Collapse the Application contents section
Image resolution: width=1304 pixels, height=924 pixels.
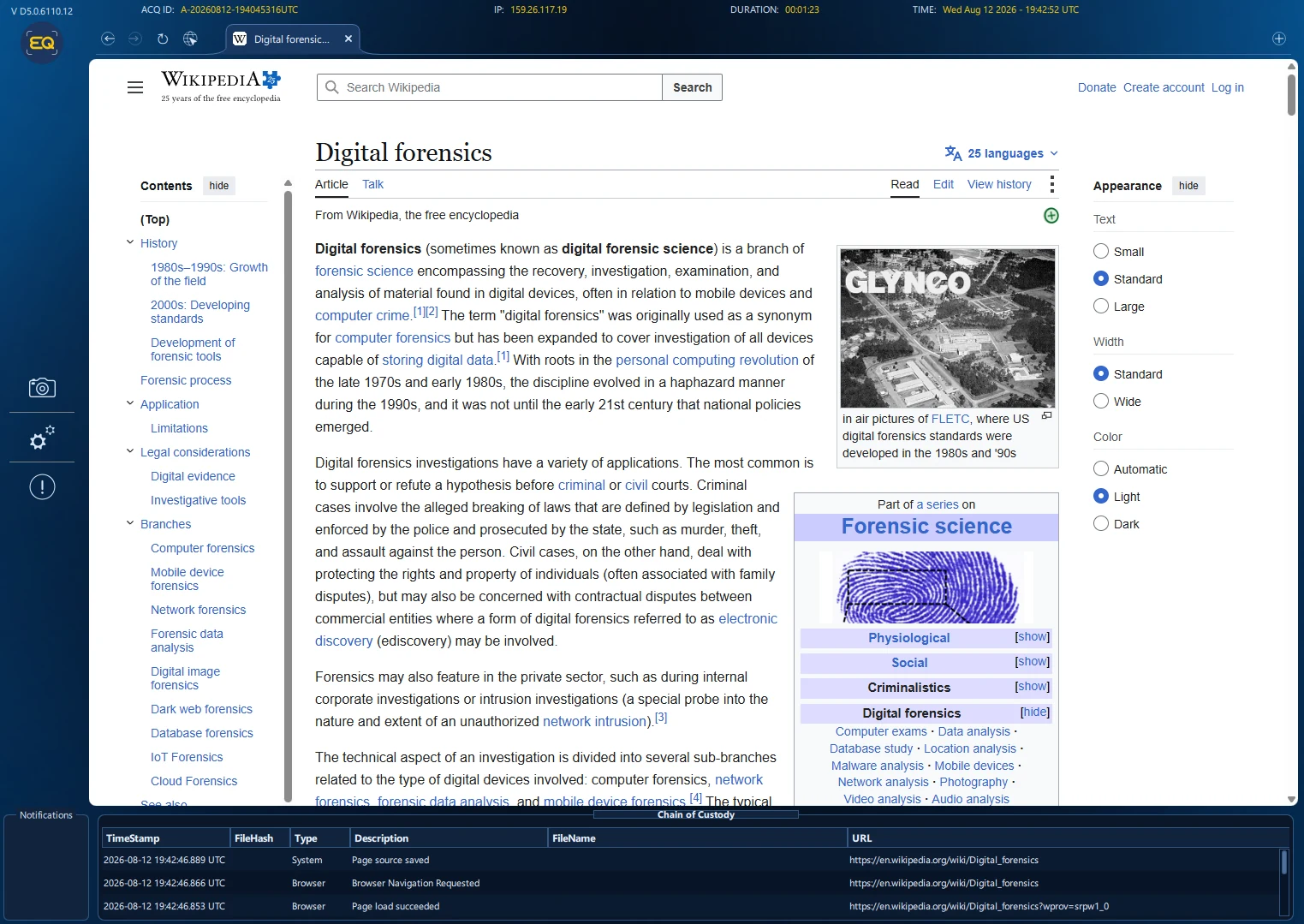pyautogui.click(x=130, y=403)
